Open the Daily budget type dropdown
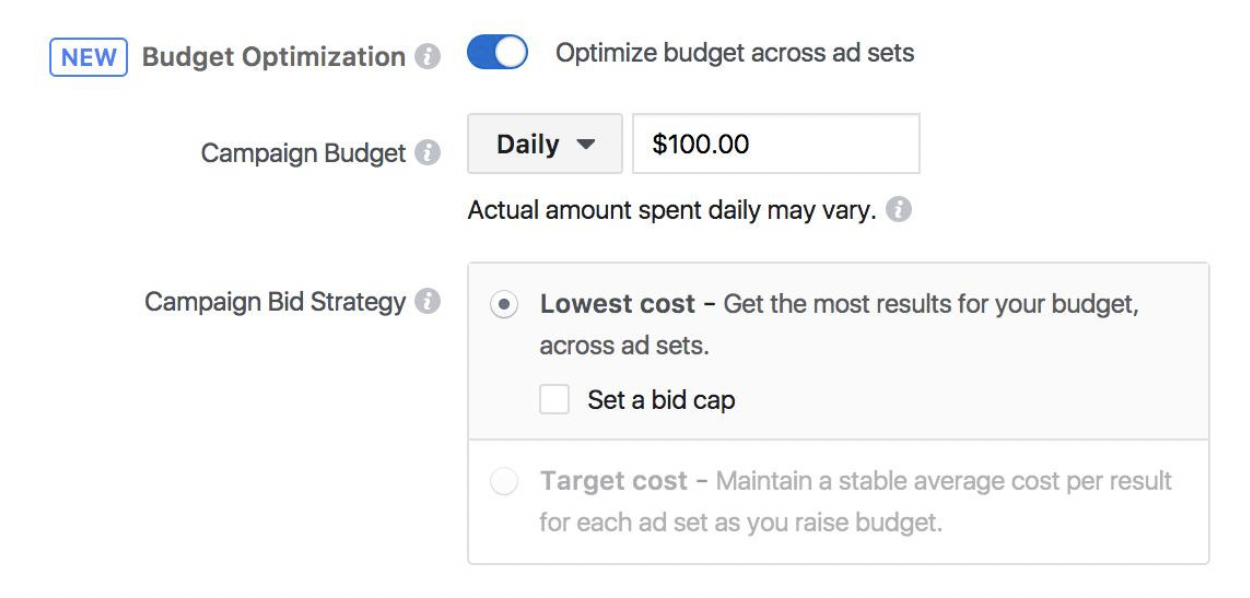 545,144
